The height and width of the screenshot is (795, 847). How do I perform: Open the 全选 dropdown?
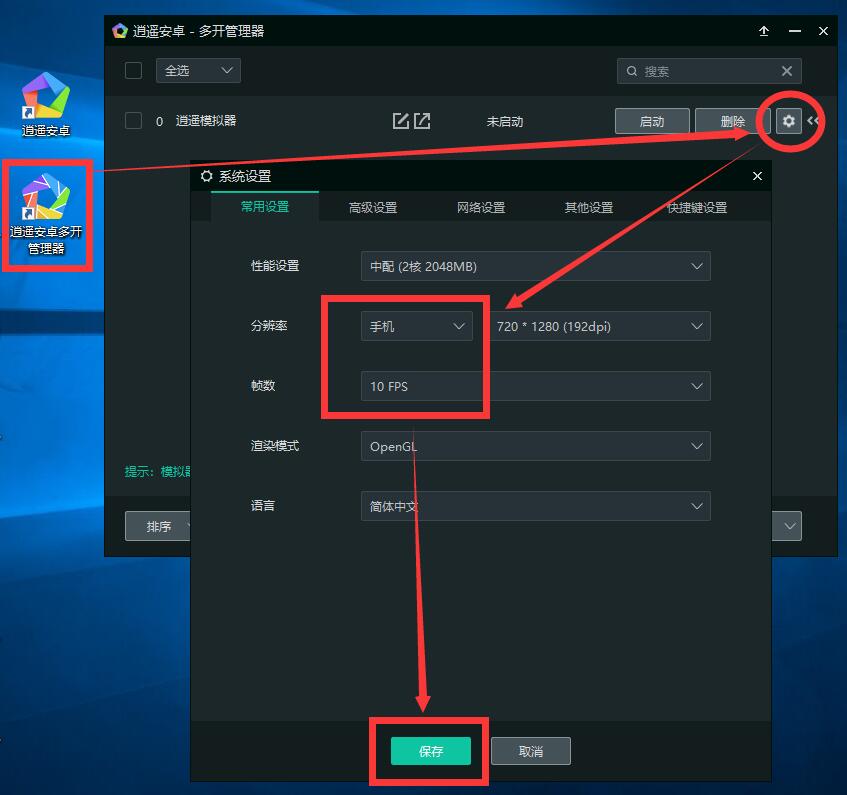[198, 71]
